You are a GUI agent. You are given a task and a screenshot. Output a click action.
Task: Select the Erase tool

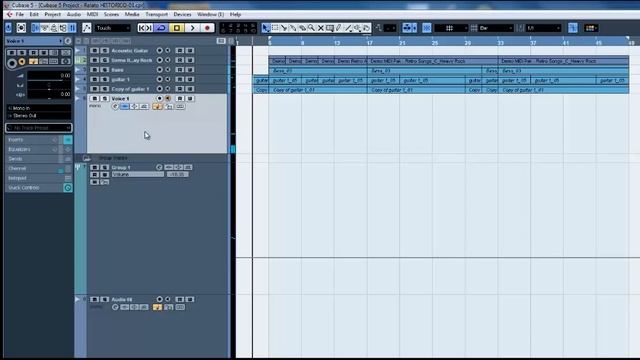302,28
